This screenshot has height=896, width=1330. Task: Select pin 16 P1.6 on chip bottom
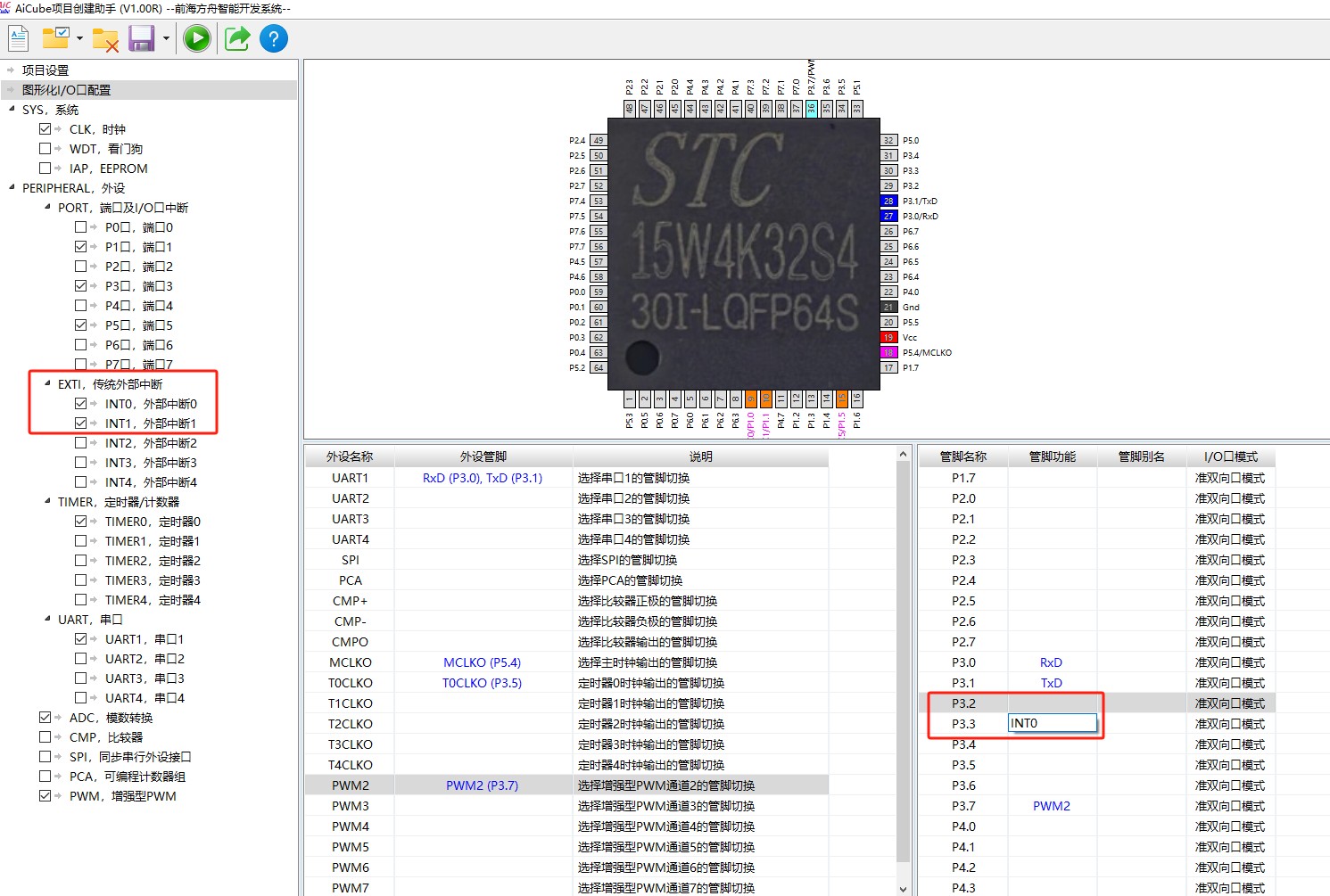tap(856, 399)
